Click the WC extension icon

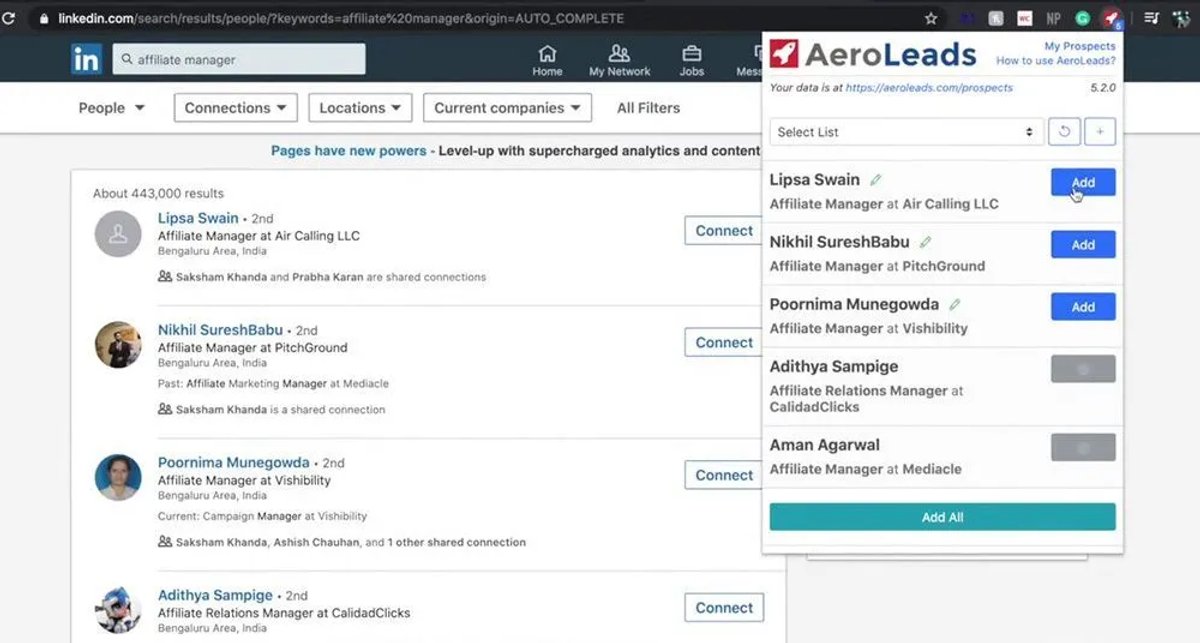click(x=1025, y=18)
